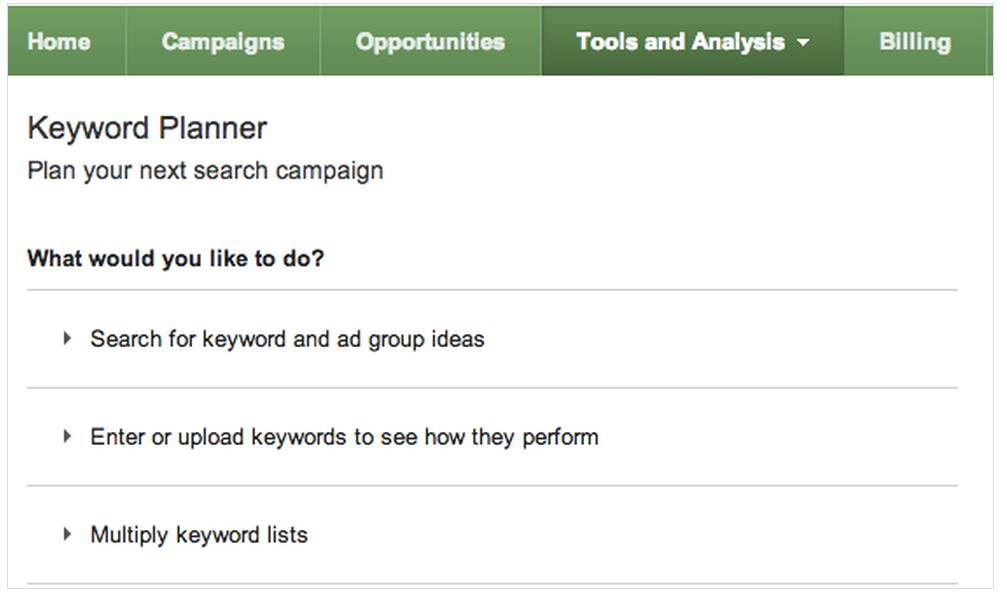Expand triangle beside Enter or upload keywords
This screenshot has width=1007, height=594.
click(67, 436)
